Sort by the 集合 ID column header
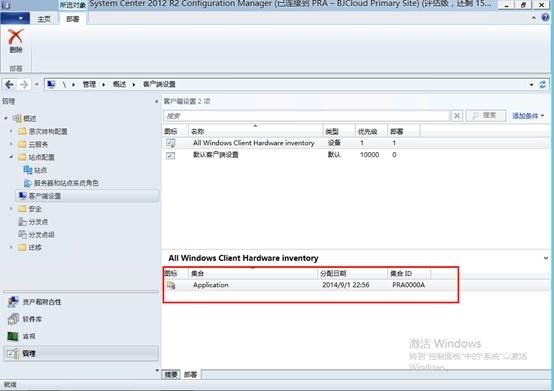 pos(409,273)
